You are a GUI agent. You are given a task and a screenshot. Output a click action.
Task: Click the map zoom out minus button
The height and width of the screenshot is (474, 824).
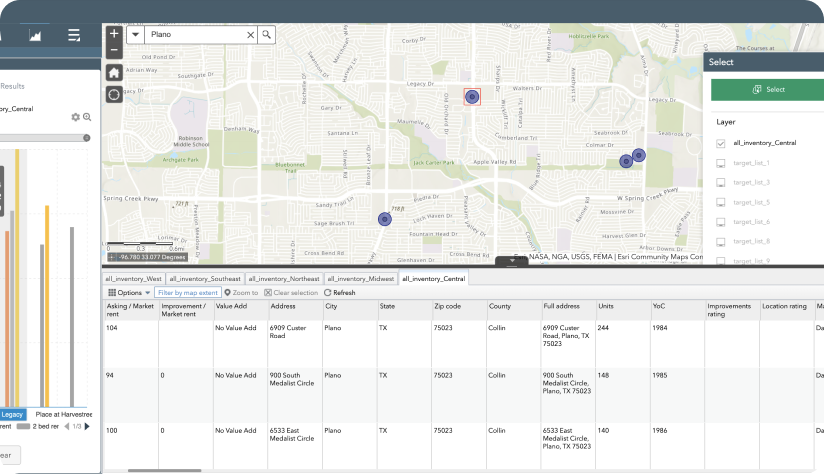pos(114,49)
